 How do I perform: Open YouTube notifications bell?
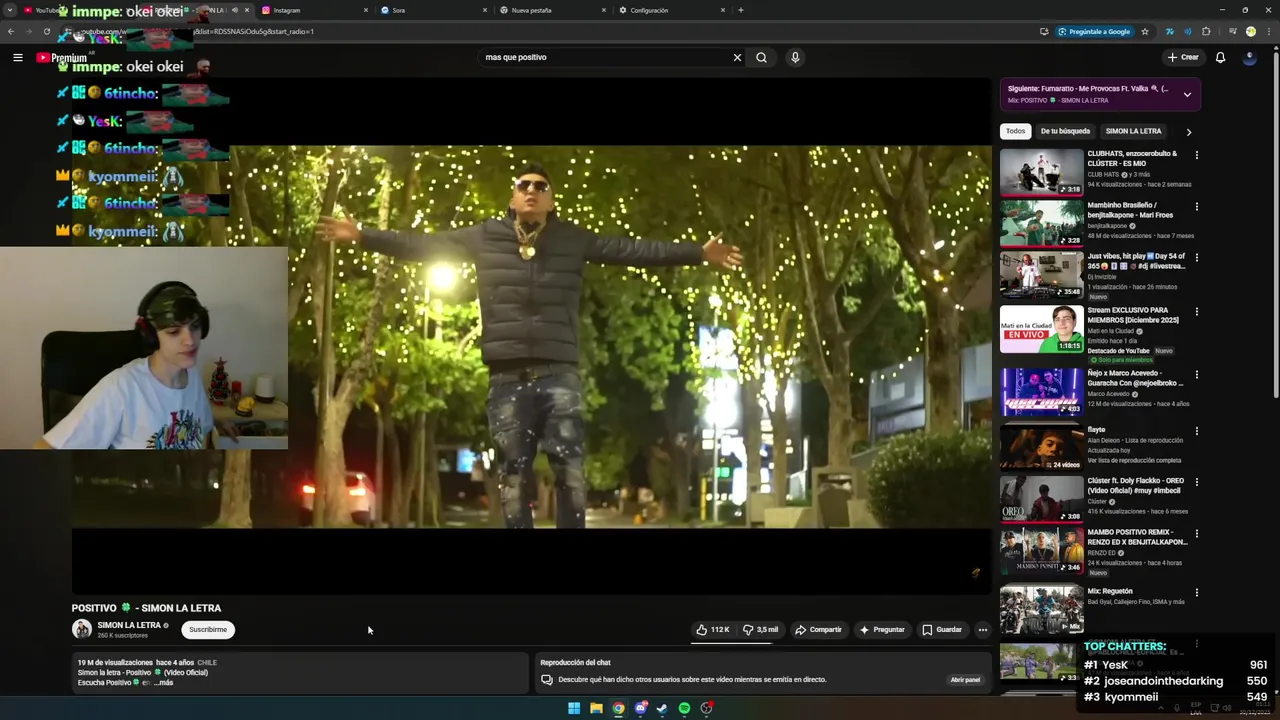pos(1220,57)
